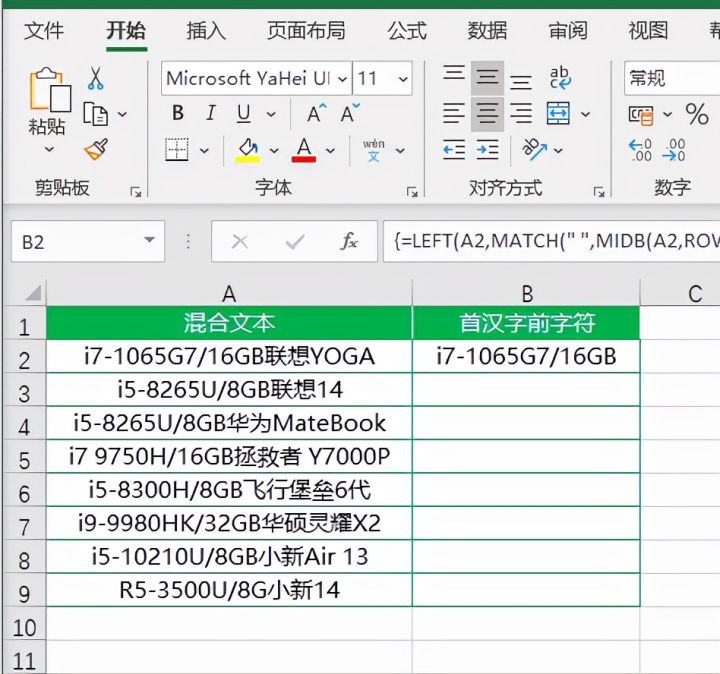Open the font name dropdown
Image resolution: width=720 pixels, height=674 pixels.
[x=342, y=79]
